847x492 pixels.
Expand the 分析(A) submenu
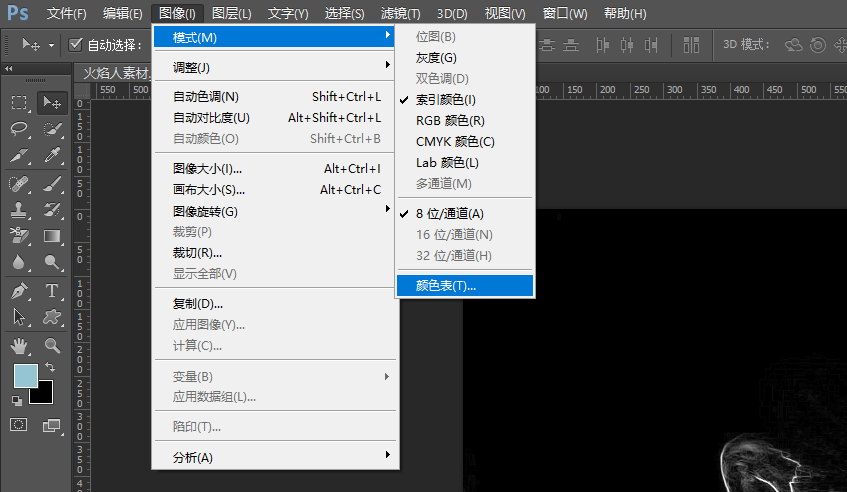275,457
